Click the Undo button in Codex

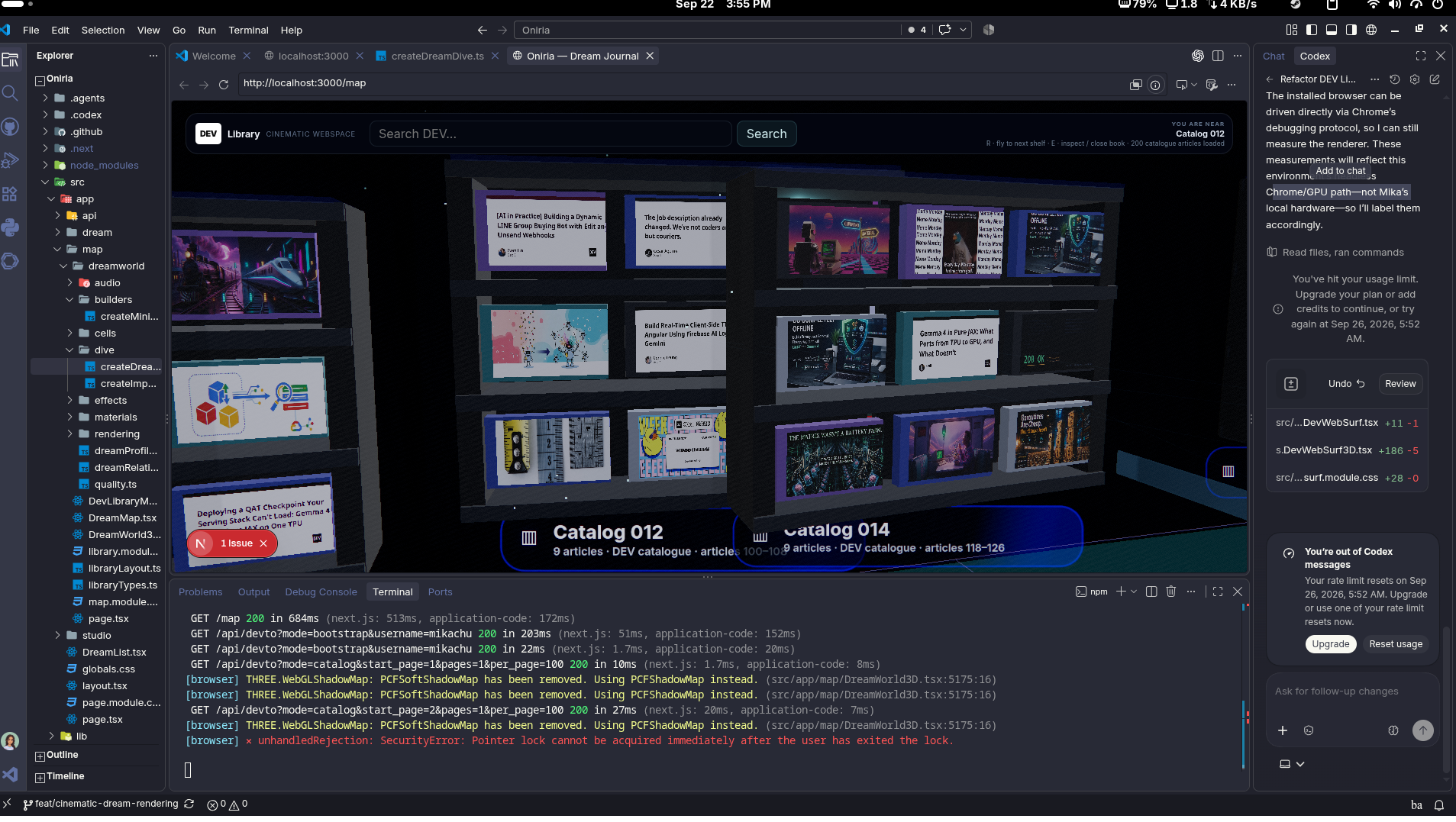pyautogui.click(x=1346, y=384)
